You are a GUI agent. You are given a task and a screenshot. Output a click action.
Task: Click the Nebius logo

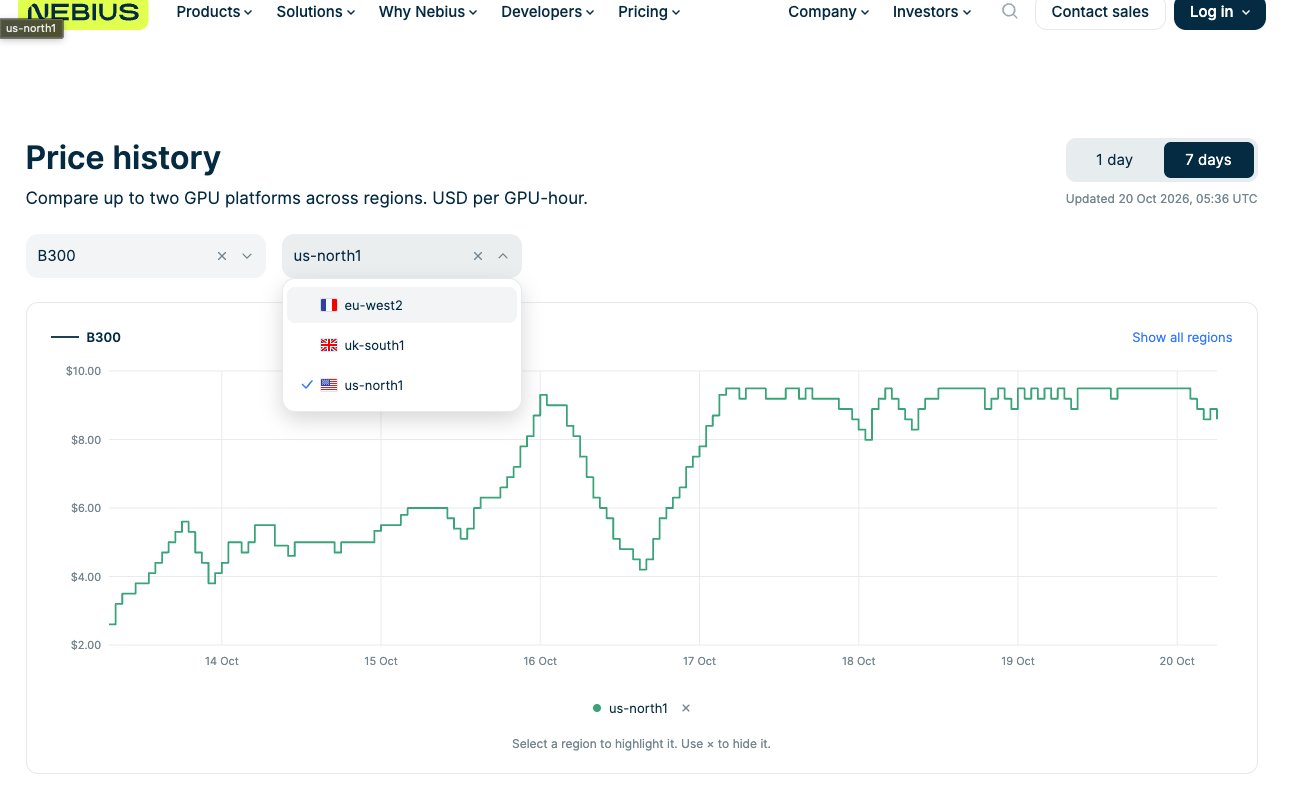point(83,13)
